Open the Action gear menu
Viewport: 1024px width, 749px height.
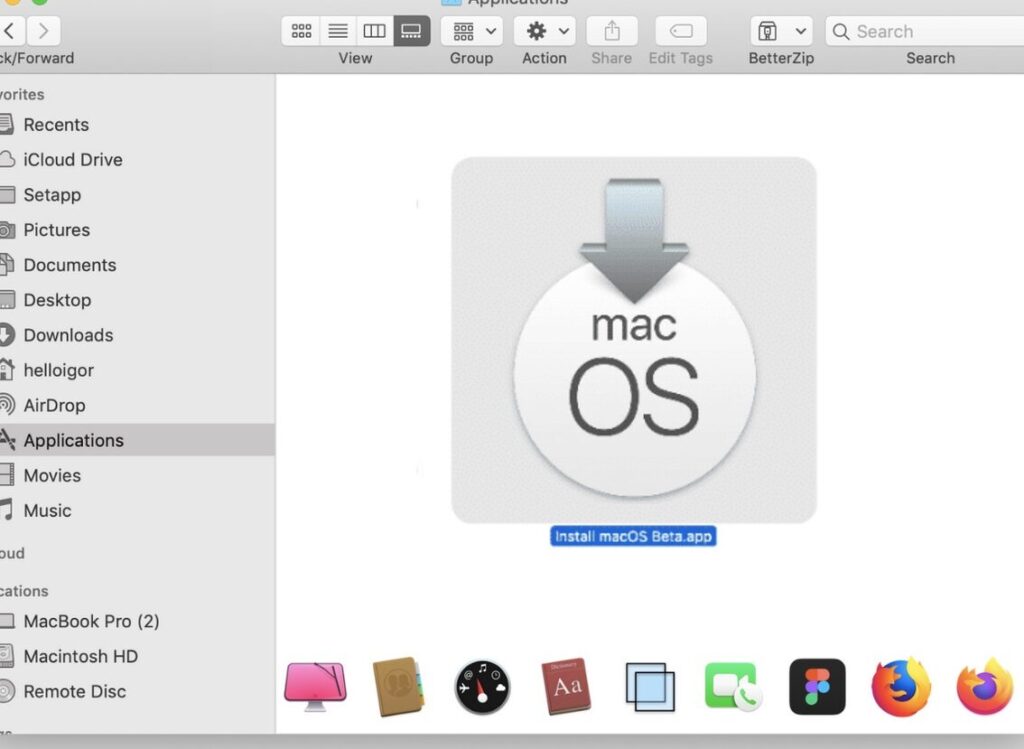click(x=545, y=31)
